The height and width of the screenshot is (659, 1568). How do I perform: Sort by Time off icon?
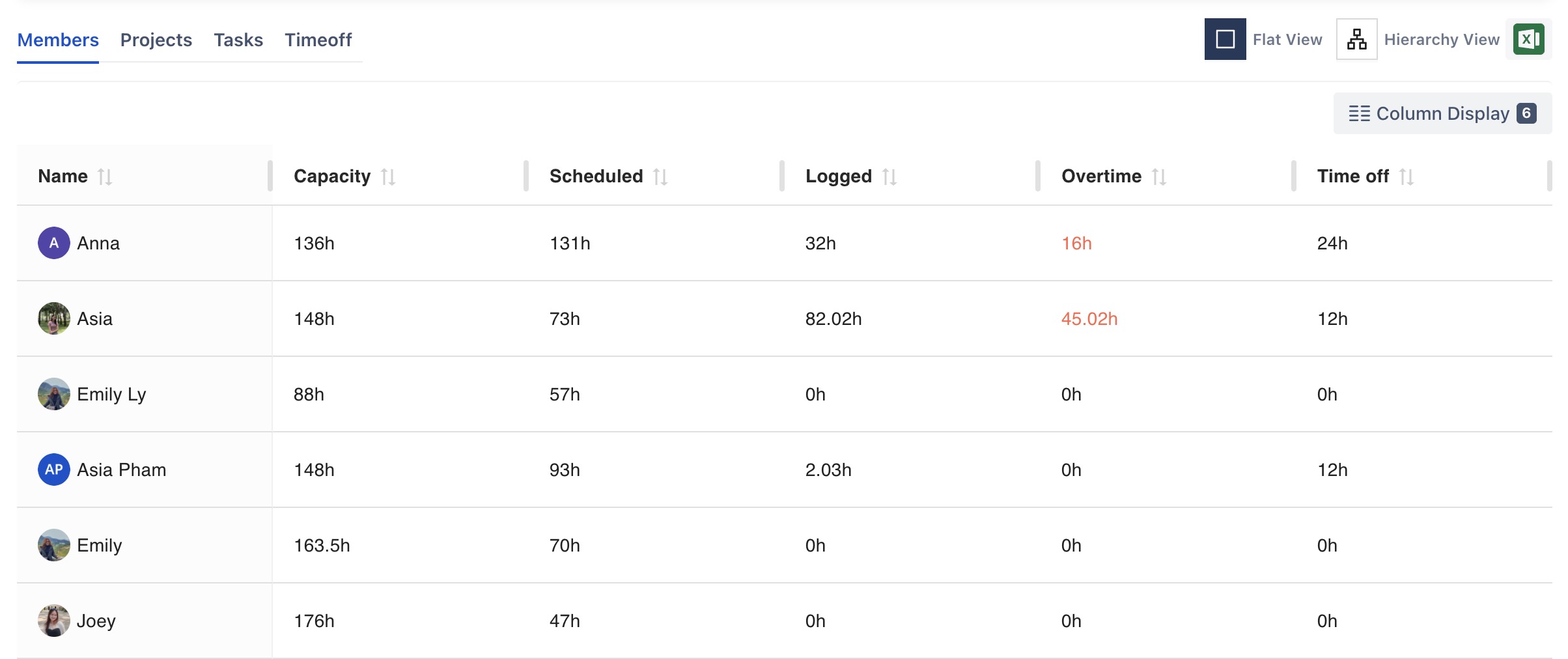(1407, 176)
